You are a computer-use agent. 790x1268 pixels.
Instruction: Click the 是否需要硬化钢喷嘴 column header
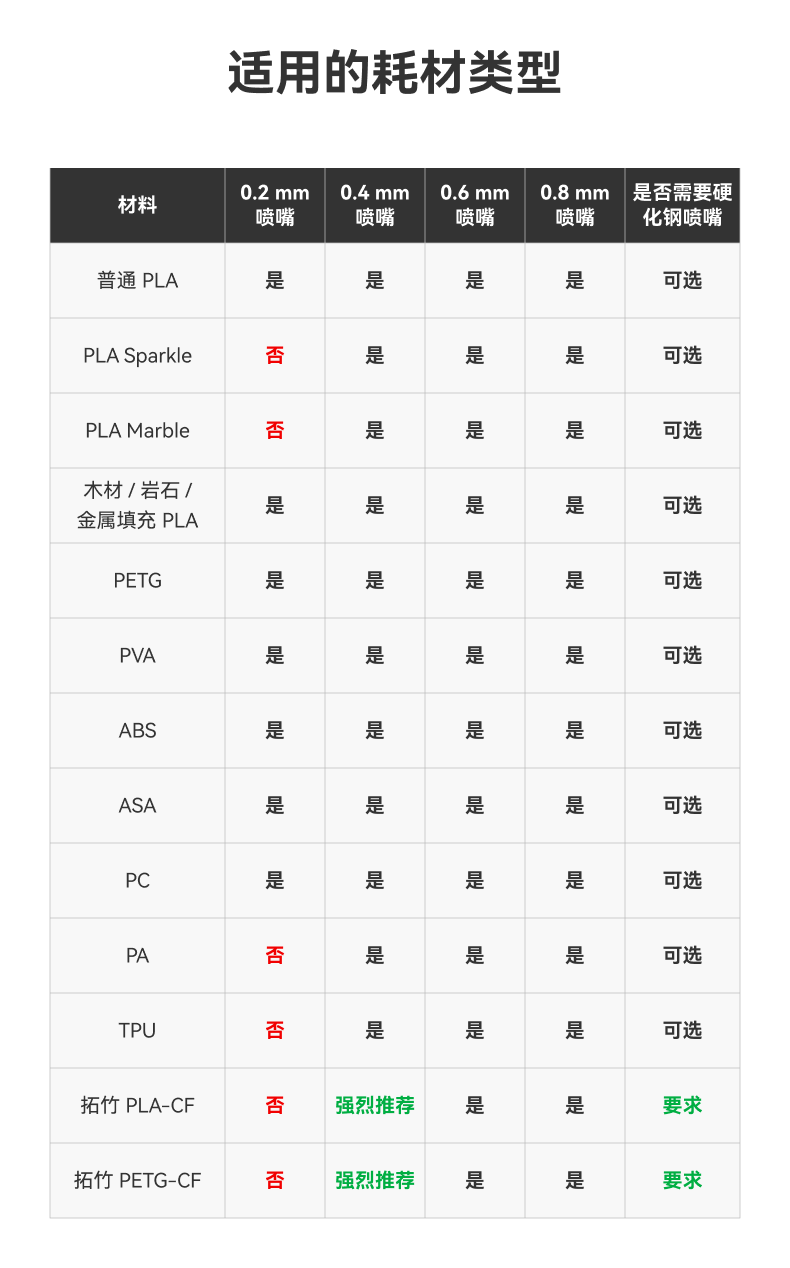point(682,205)
